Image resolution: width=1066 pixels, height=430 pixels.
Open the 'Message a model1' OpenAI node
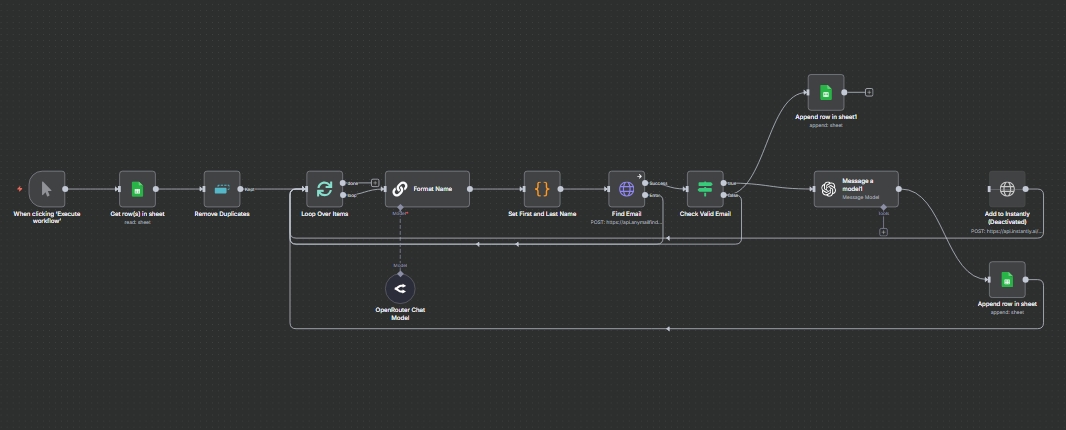(x=857, y=189)
